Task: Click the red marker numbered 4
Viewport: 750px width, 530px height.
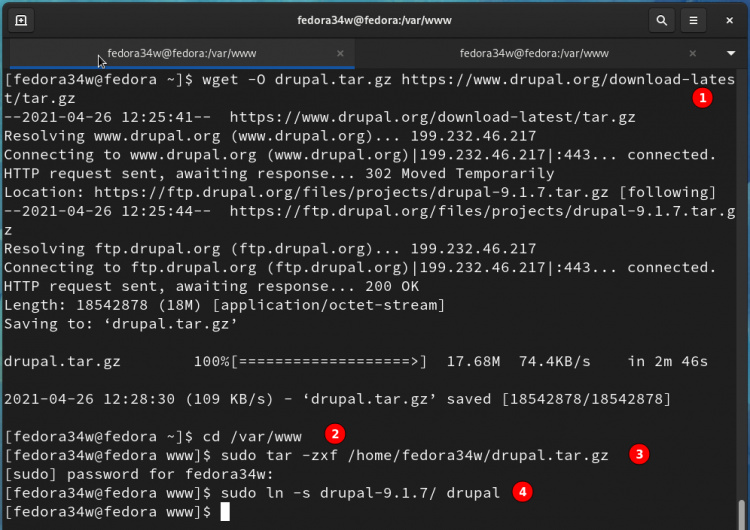Action: tap(521, 492)
